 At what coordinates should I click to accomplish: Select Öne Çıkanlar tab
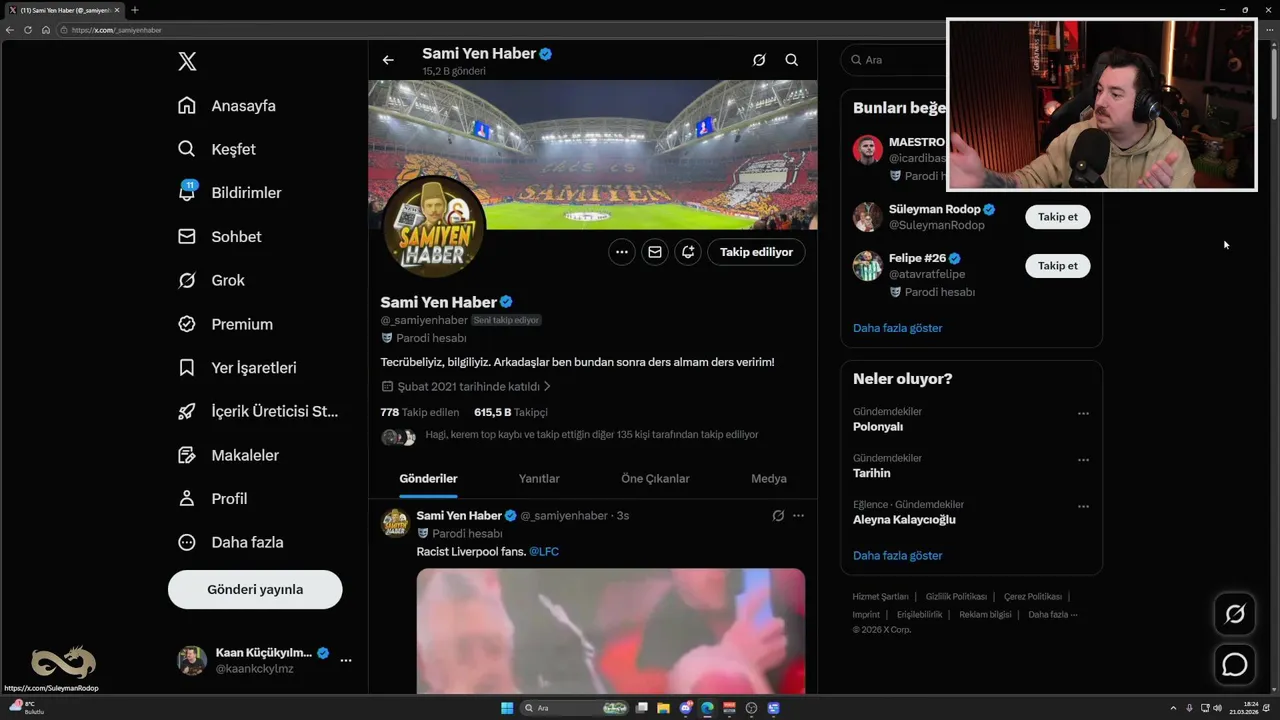tap(655, 479)
